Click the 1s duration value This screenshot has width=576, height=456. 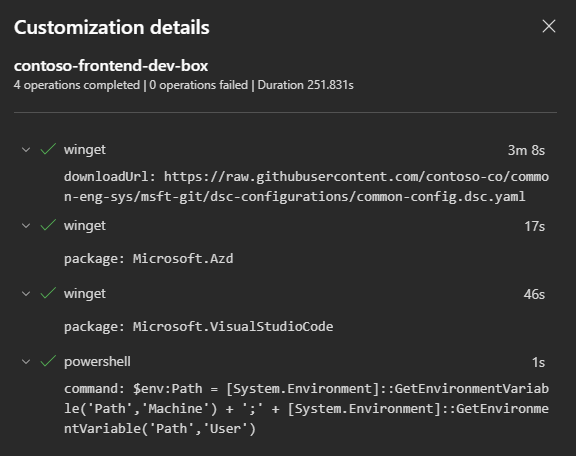[538, 363]
